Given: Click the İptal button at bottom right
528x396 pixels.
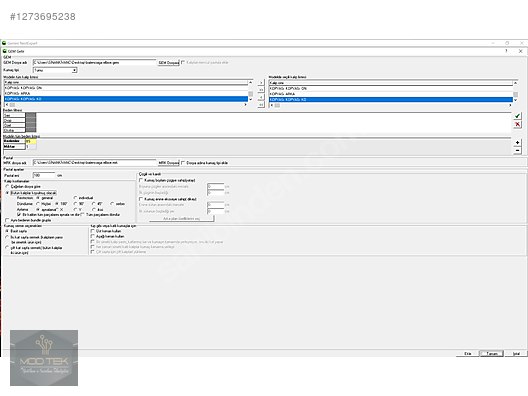Looking at the screenshot, I should click(516, 354).
